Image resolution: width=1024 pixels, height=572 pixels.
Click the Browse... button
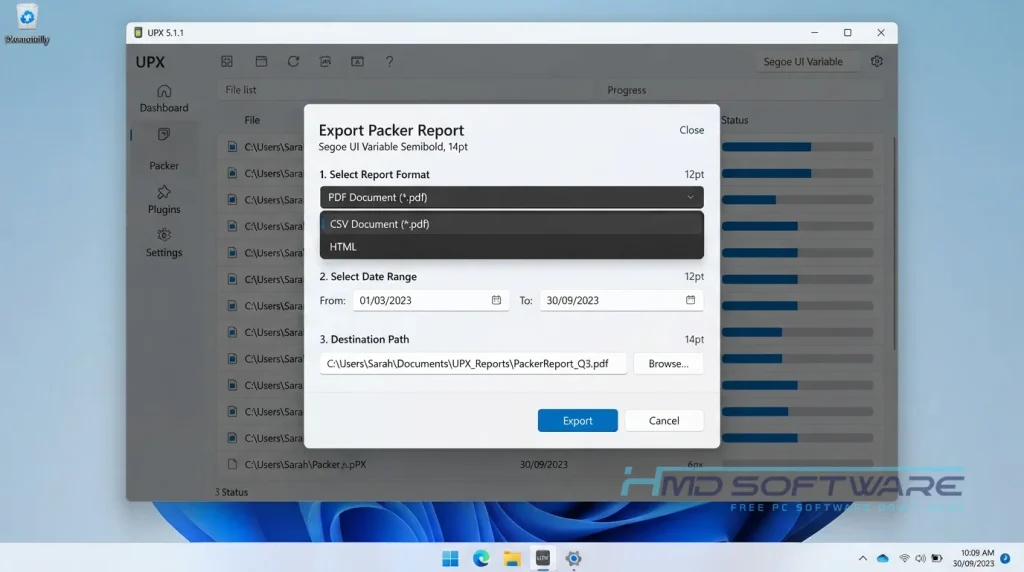668,364
